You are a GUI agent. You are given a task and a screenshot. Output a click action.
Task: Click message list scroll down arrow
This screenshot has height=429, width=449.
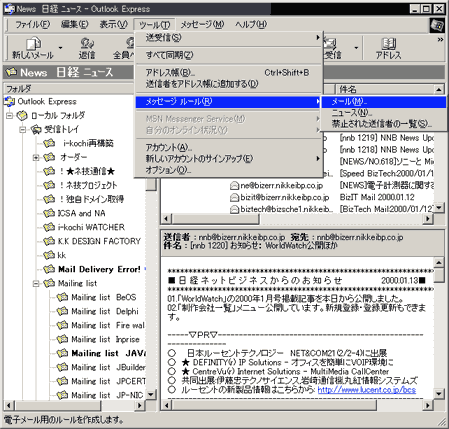pyautogui.click(x=439, y=208)
